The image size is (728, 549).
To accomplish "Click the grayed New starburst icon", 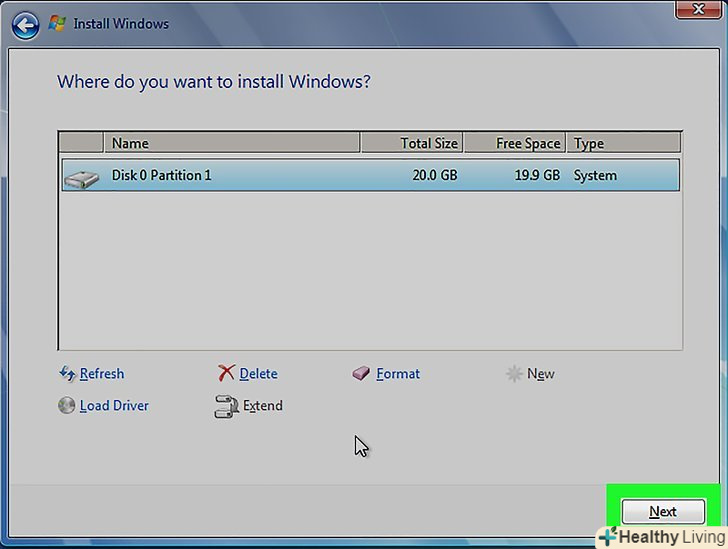I will [514, 373].
